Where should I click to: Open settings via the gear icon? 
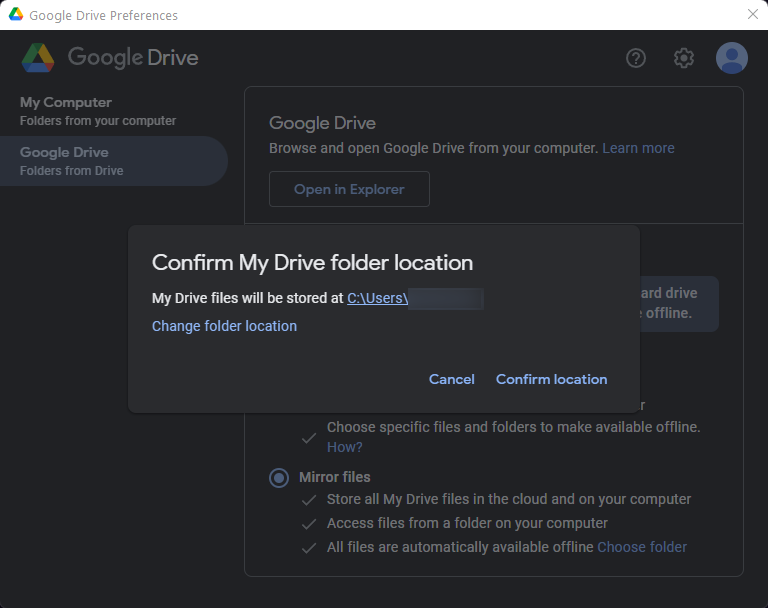pos(684,58)
